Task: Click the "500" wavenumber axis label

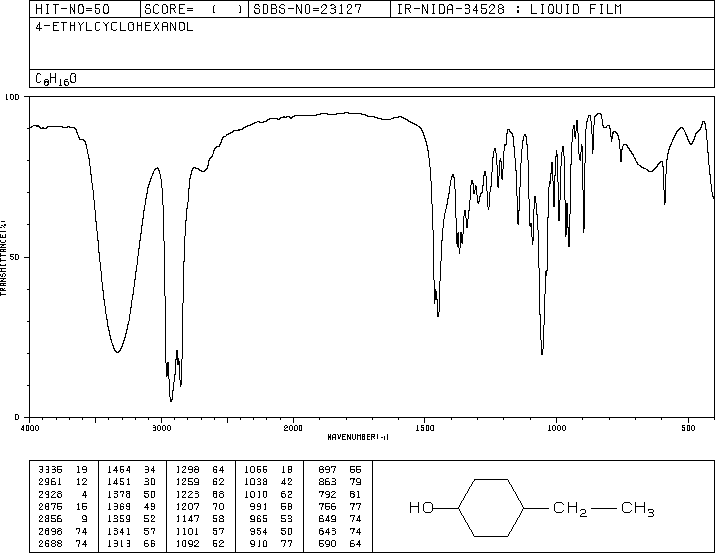Action: [688, 428]
